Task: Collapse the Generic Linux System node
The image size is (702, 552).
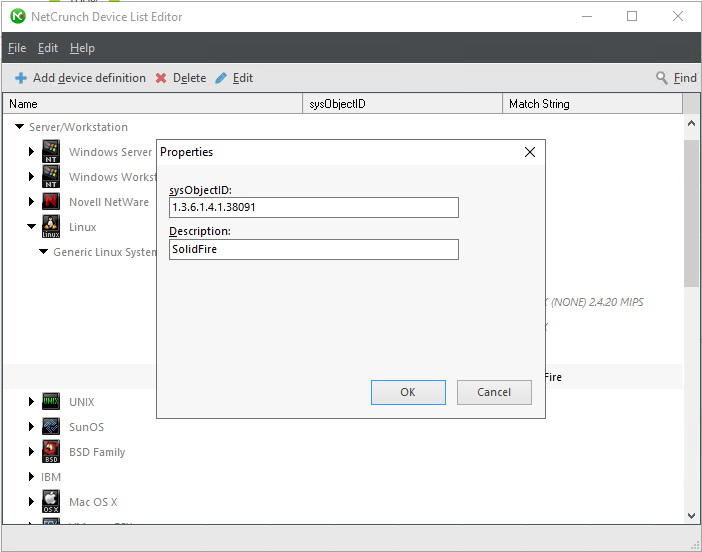Action: (x=43, y=252)
